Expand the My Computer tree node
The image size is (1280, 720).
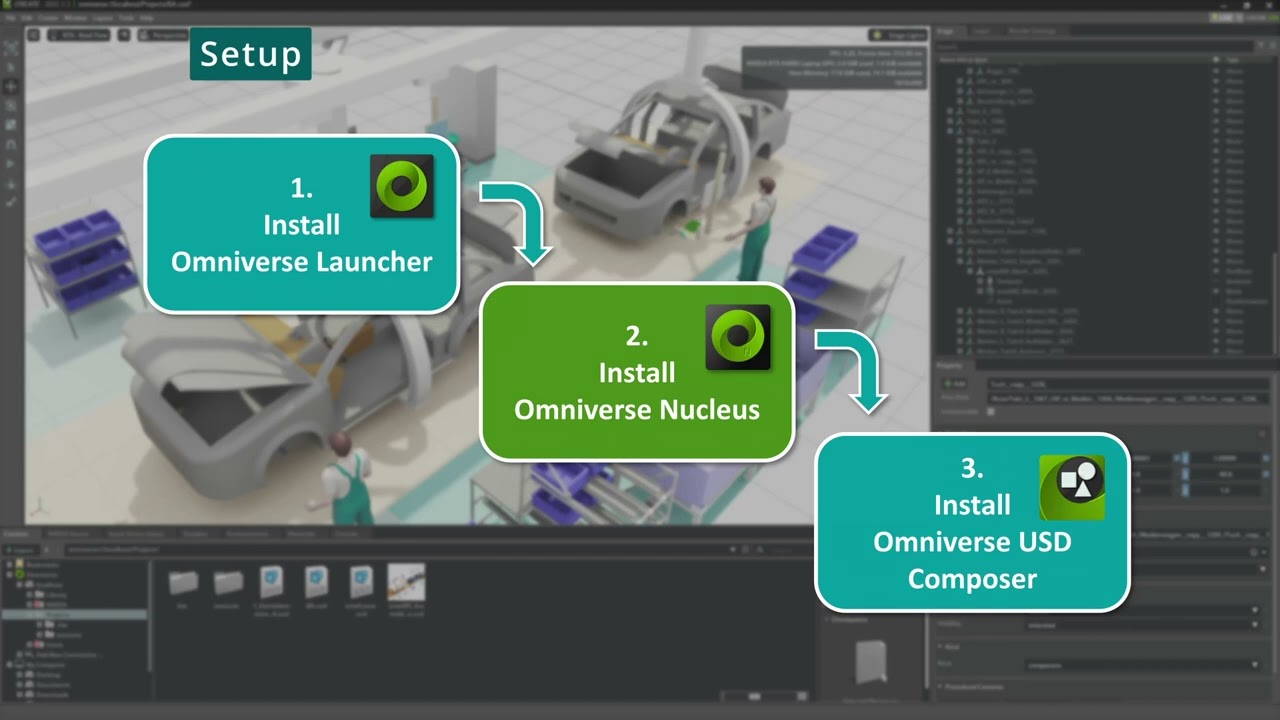coord(8,664)
